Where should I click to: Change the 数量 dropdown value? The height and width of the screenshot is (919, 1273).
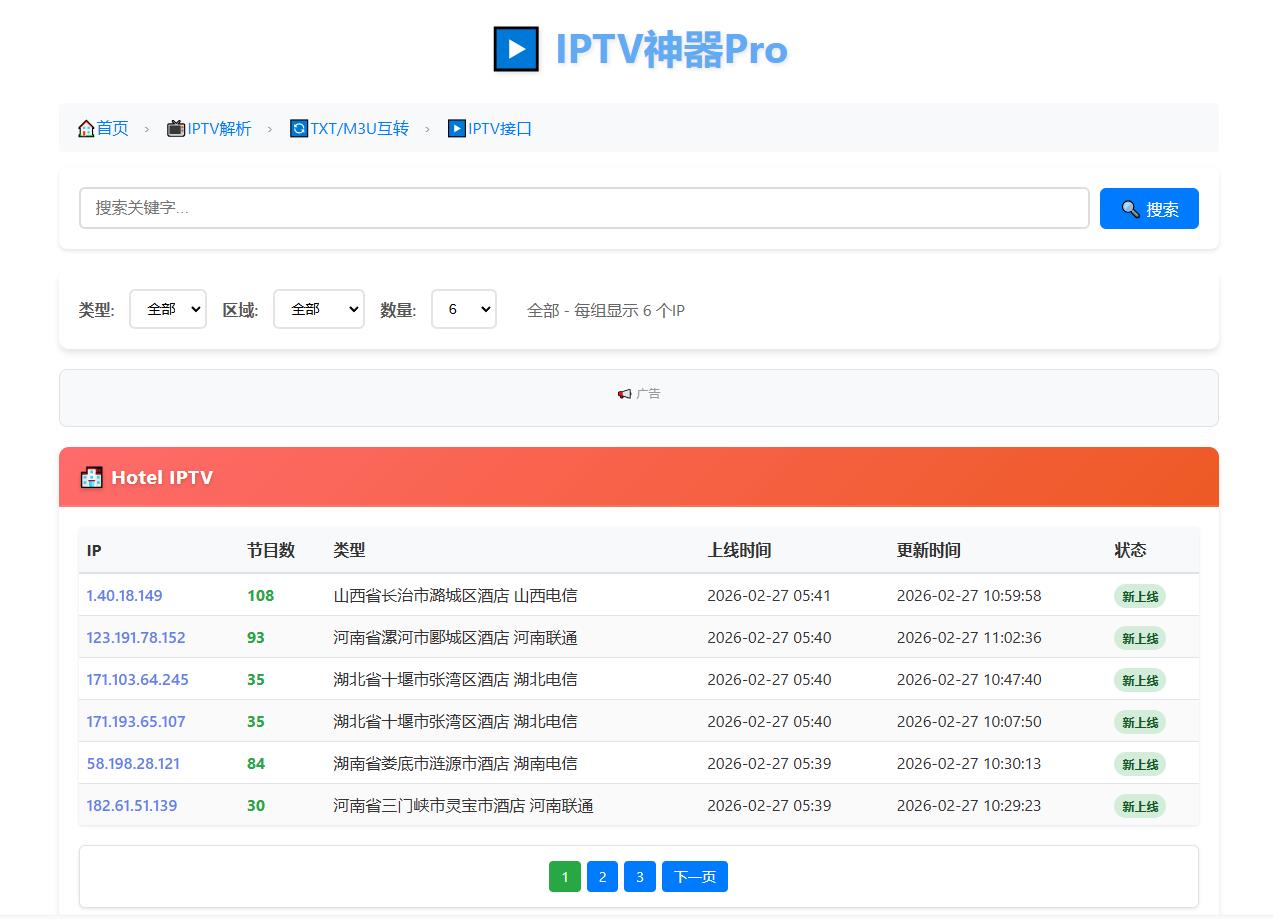pyautogui.click(x=463, y=310)
